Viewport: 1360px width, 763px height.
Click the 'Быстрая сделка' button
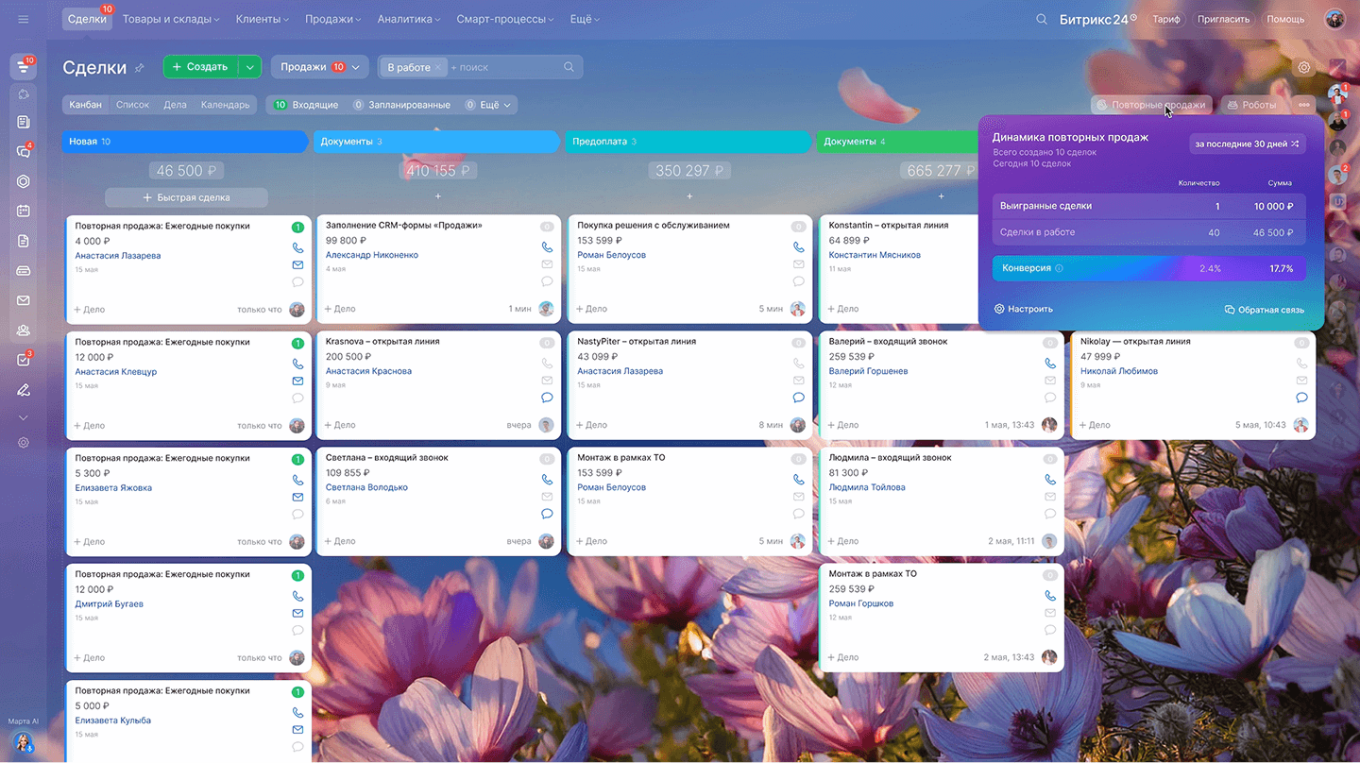(186, 198)
